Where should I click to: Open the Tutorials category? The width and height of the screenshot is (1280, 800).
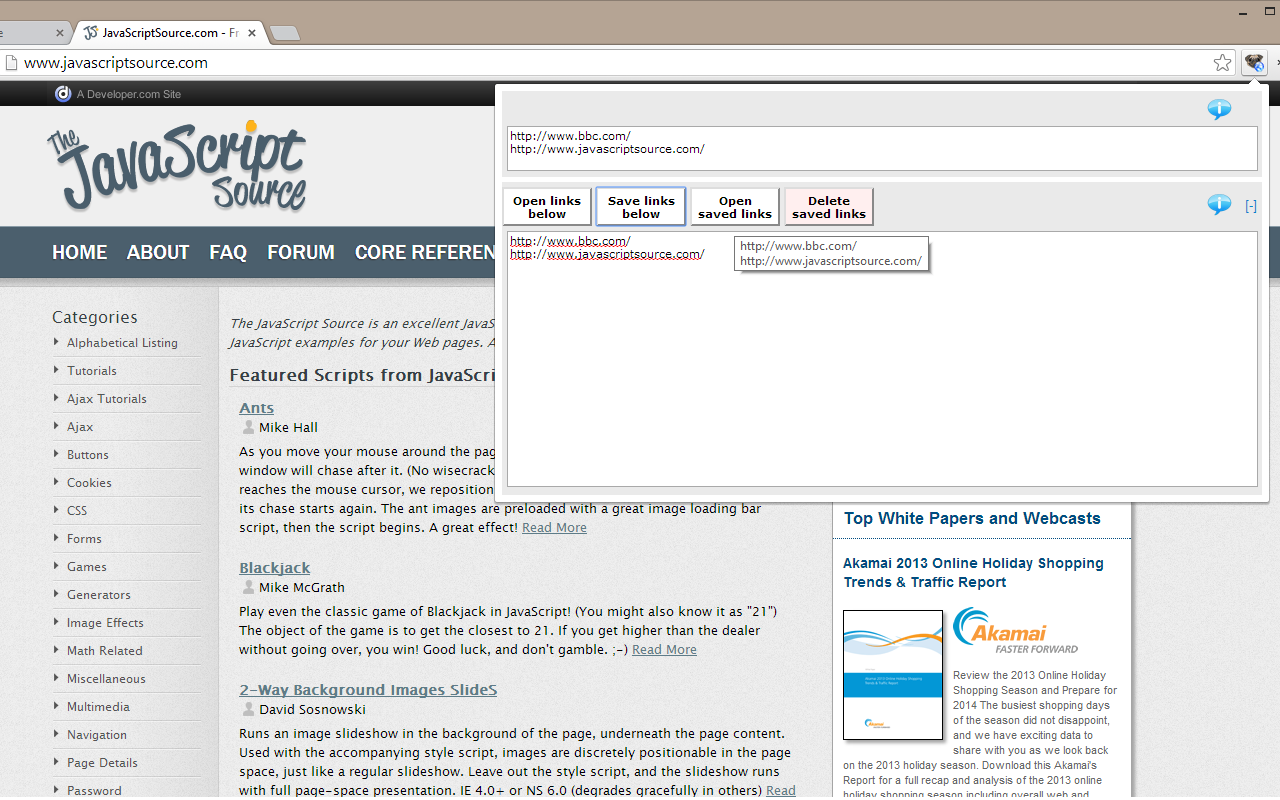[x=92, y=371]
